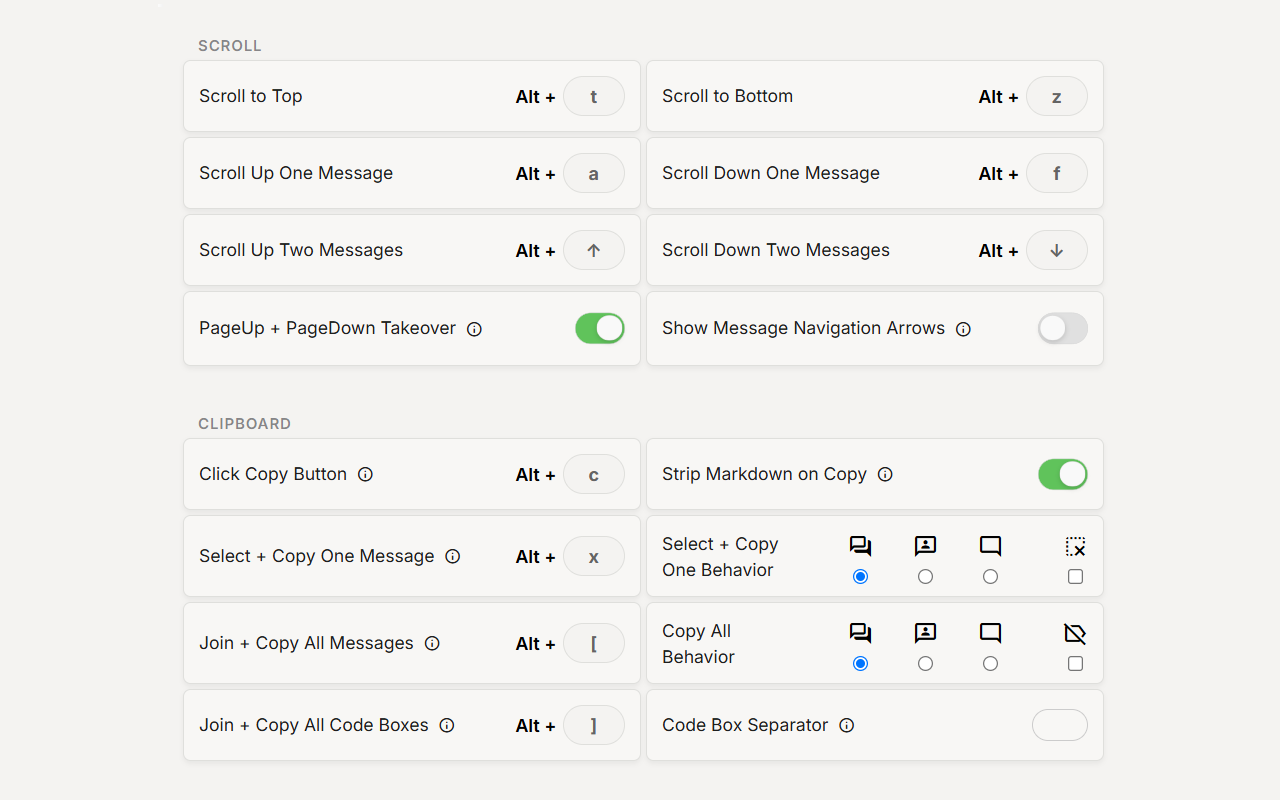Image resolution: width=1280 pixels, height=800 pixels.
Task: Click the "Select + Copy One Message" label
Action: click(317, 556)
